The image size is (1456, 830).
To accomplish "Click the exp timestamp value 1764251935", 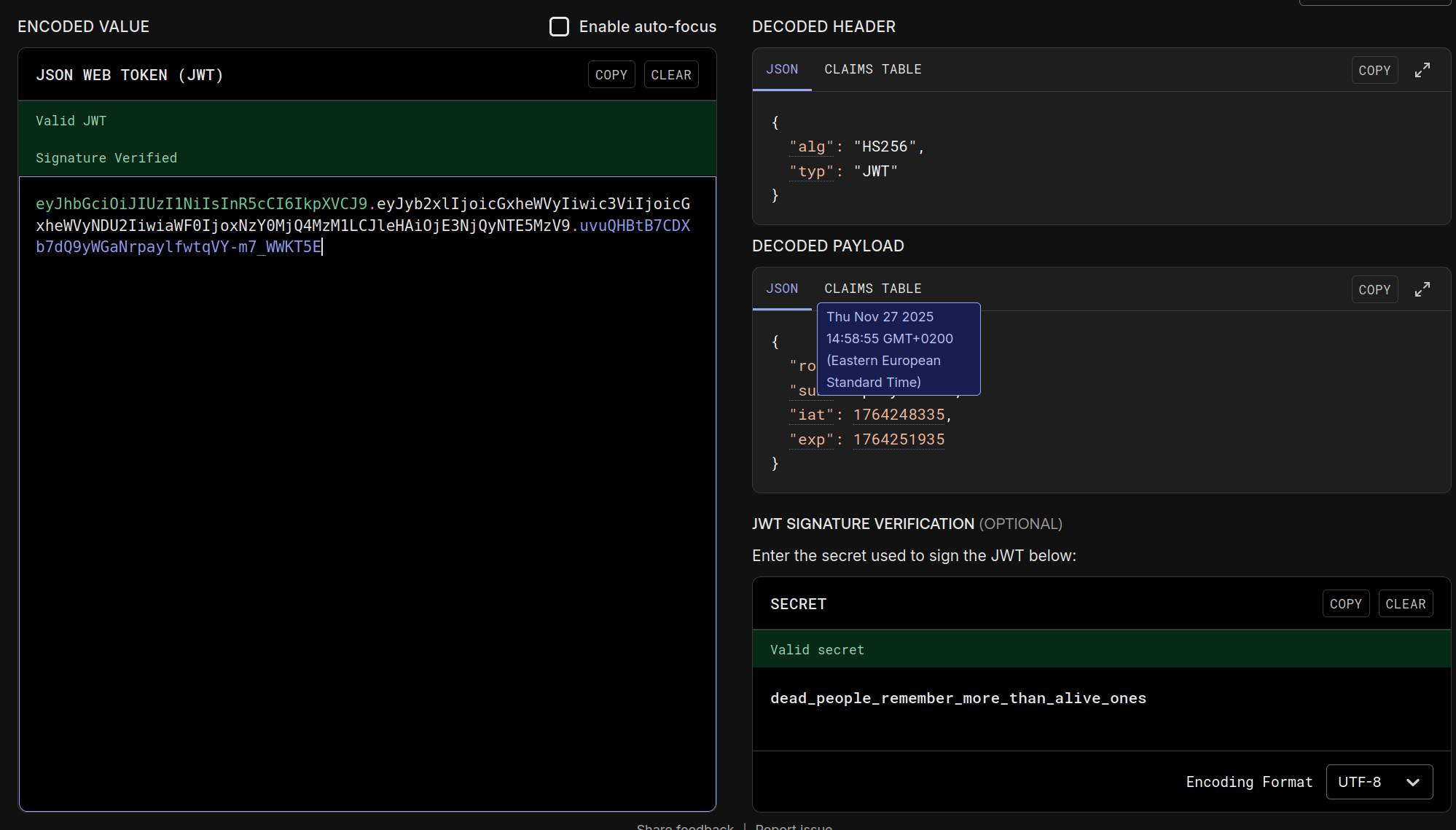I will click(x=899, y=439).
